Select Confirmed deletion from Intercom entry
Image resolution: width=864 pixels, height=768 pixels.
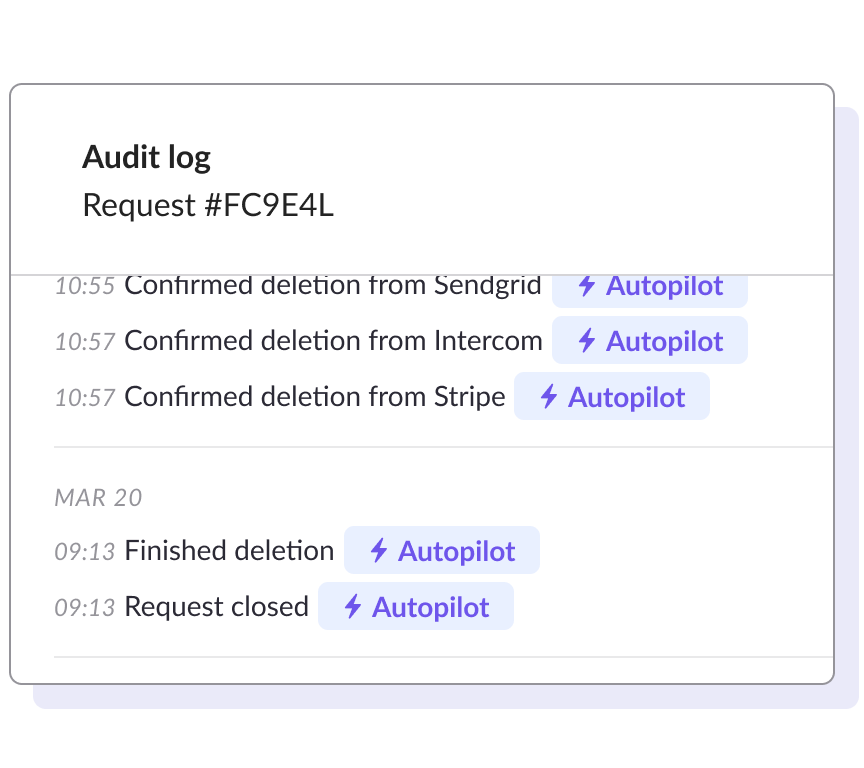pyautogui.click(x=333, y=341)
